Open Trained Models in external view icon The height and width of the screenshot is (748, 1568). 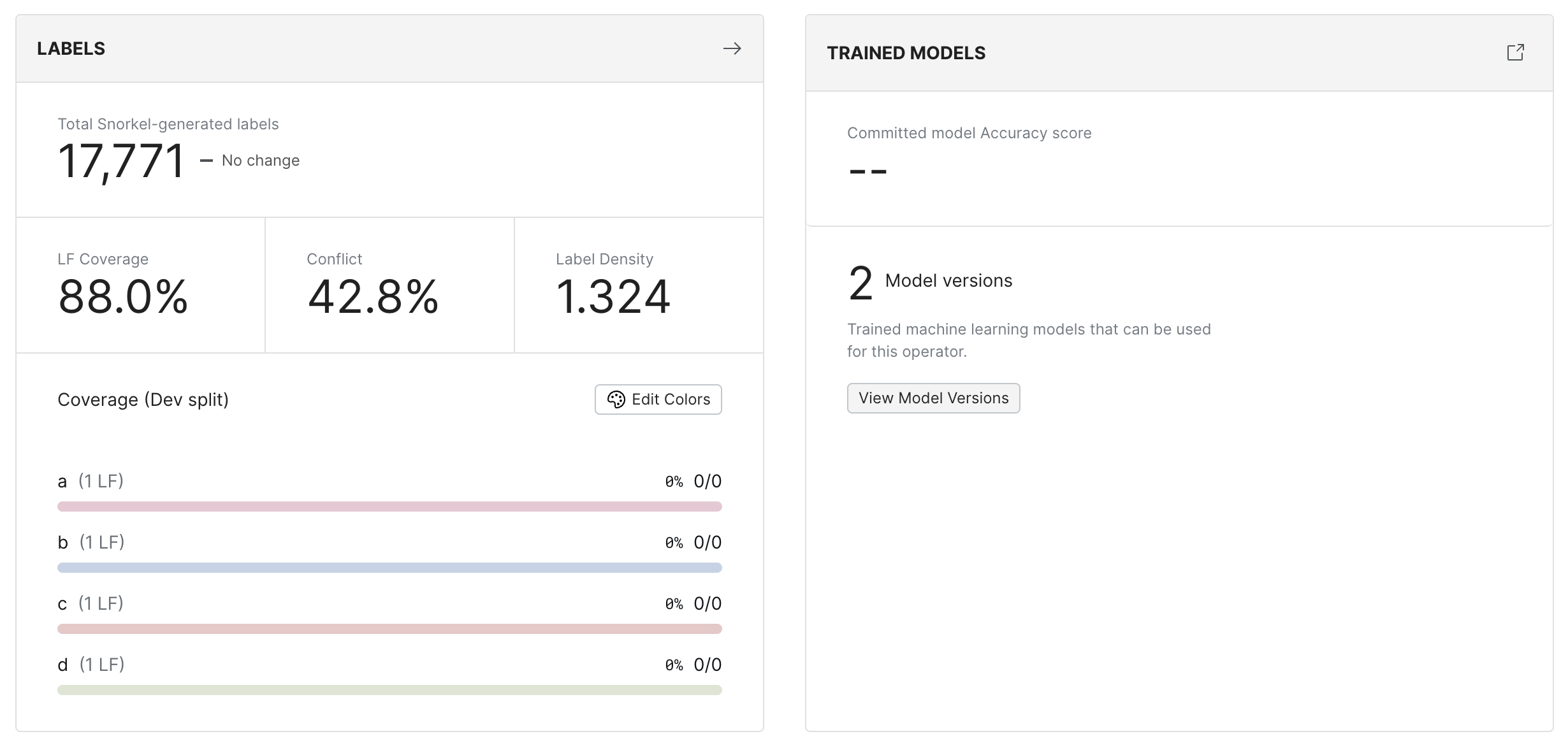point(1515,52)
